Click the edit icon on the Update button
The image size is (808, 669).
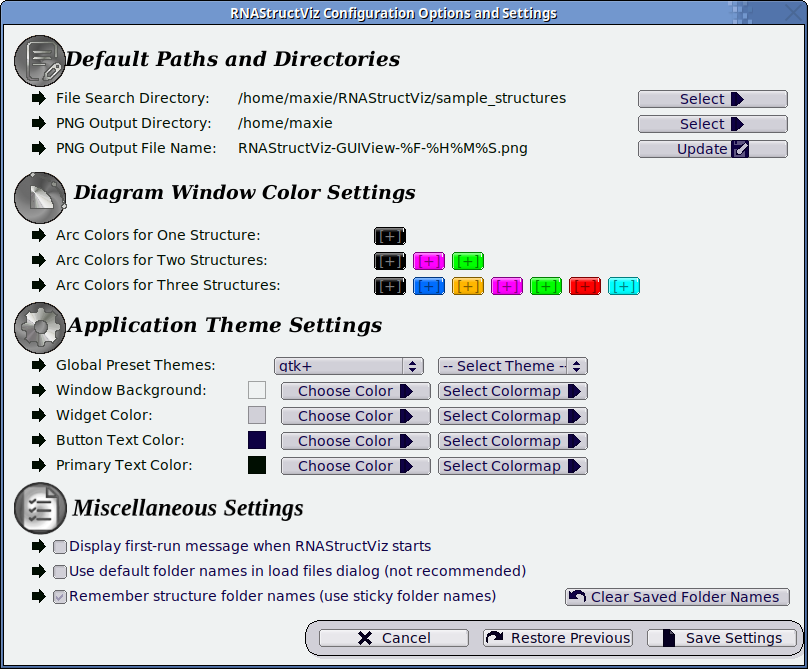pyautogui.click(x=740, y=149)
